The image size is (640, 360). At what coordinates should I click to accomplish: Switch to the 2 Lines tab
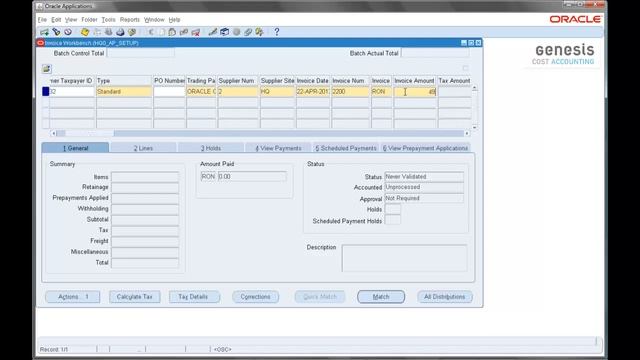(x=143, y=148)
